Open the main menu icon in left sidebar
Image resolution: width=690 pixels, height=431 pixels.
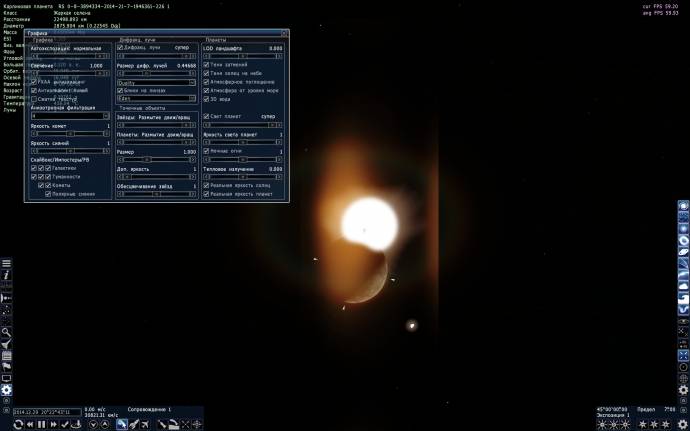(x=6, y=263)
